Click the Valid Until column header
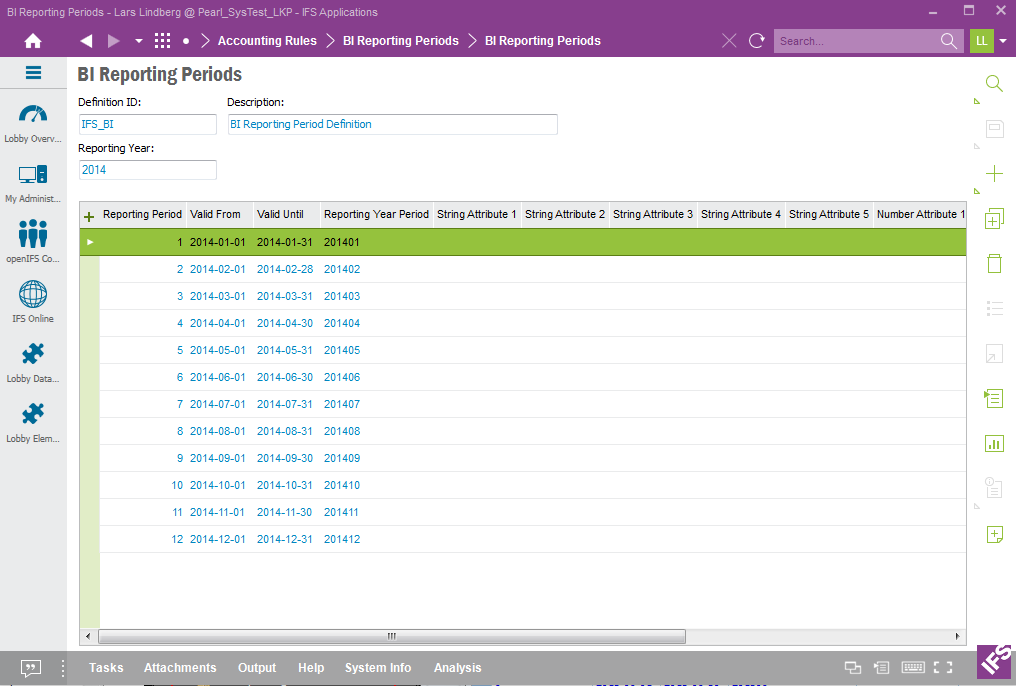Image resolution: width=1016 pixels, height=686 pixels. pyautogui.click(x=286, y=214)
